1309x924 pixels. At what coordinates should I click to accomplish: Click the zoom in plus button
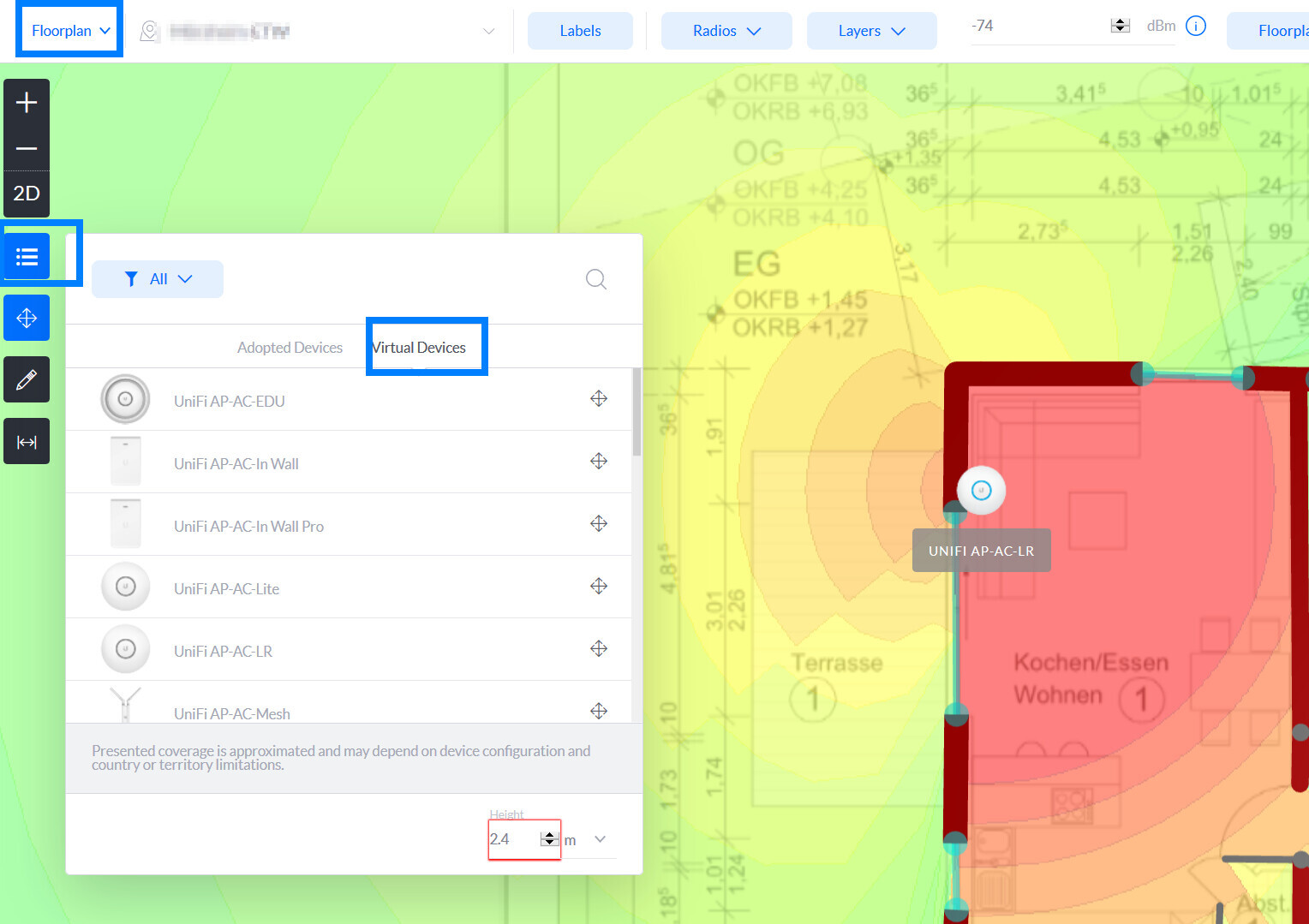point(27,103)
